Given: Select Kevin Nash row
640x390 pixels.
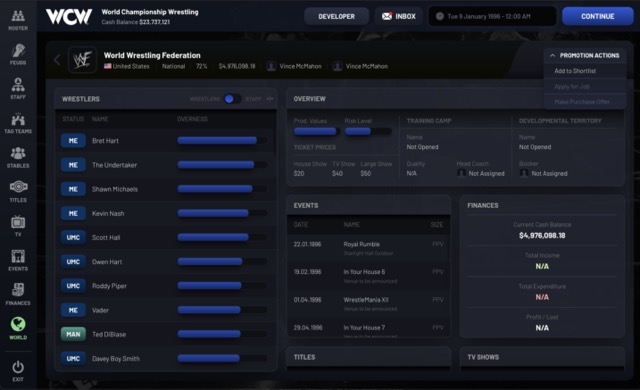Looking at the screenshot, I should 166,213.
